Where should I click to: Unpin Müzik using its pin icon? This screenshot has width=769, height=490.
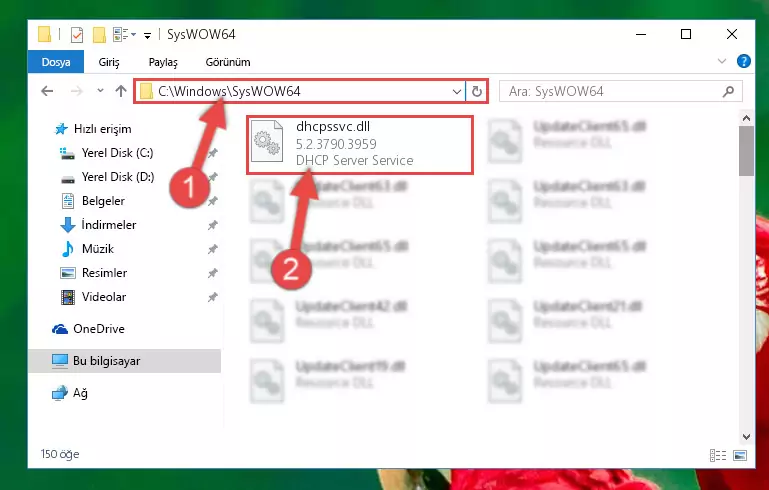click(x=212, y=249)
